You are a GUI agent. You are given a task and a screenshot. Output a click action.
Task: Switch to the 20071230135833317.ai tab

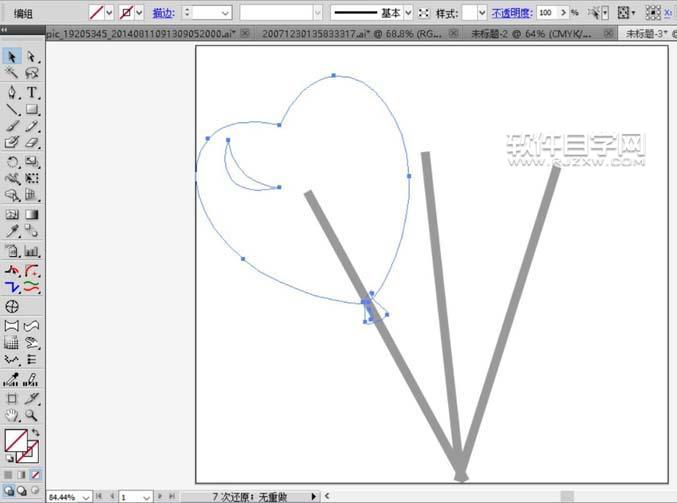point(350,33)
